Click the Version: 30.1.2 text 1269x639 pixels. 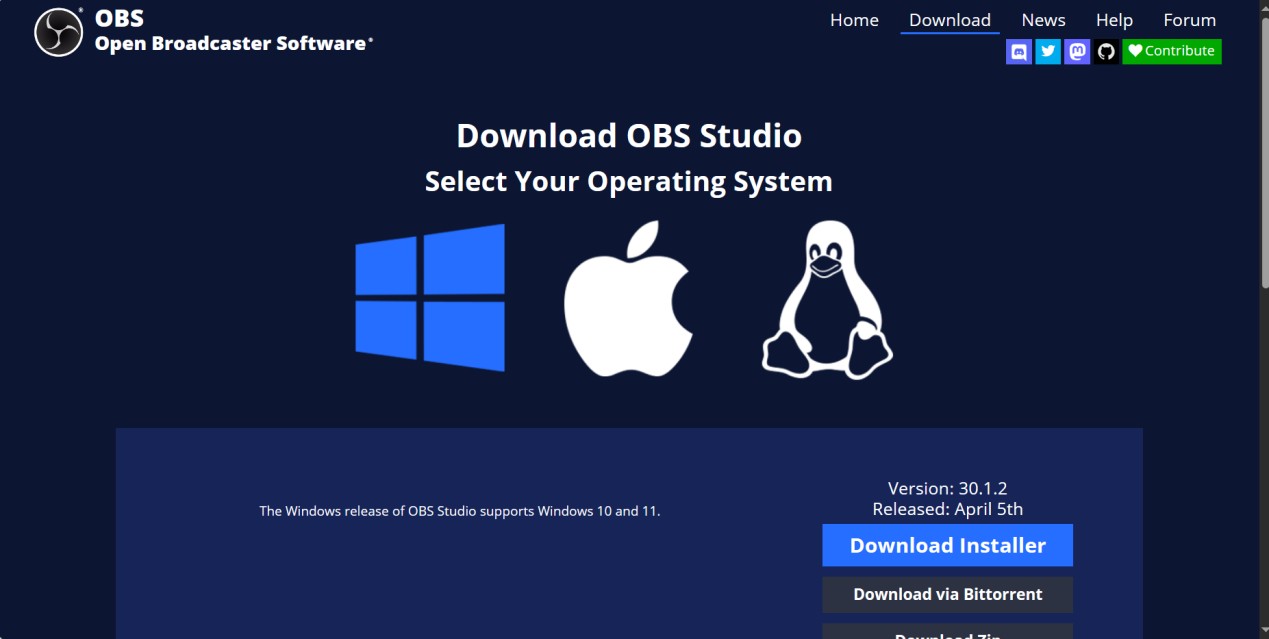[x=948, y=489]
